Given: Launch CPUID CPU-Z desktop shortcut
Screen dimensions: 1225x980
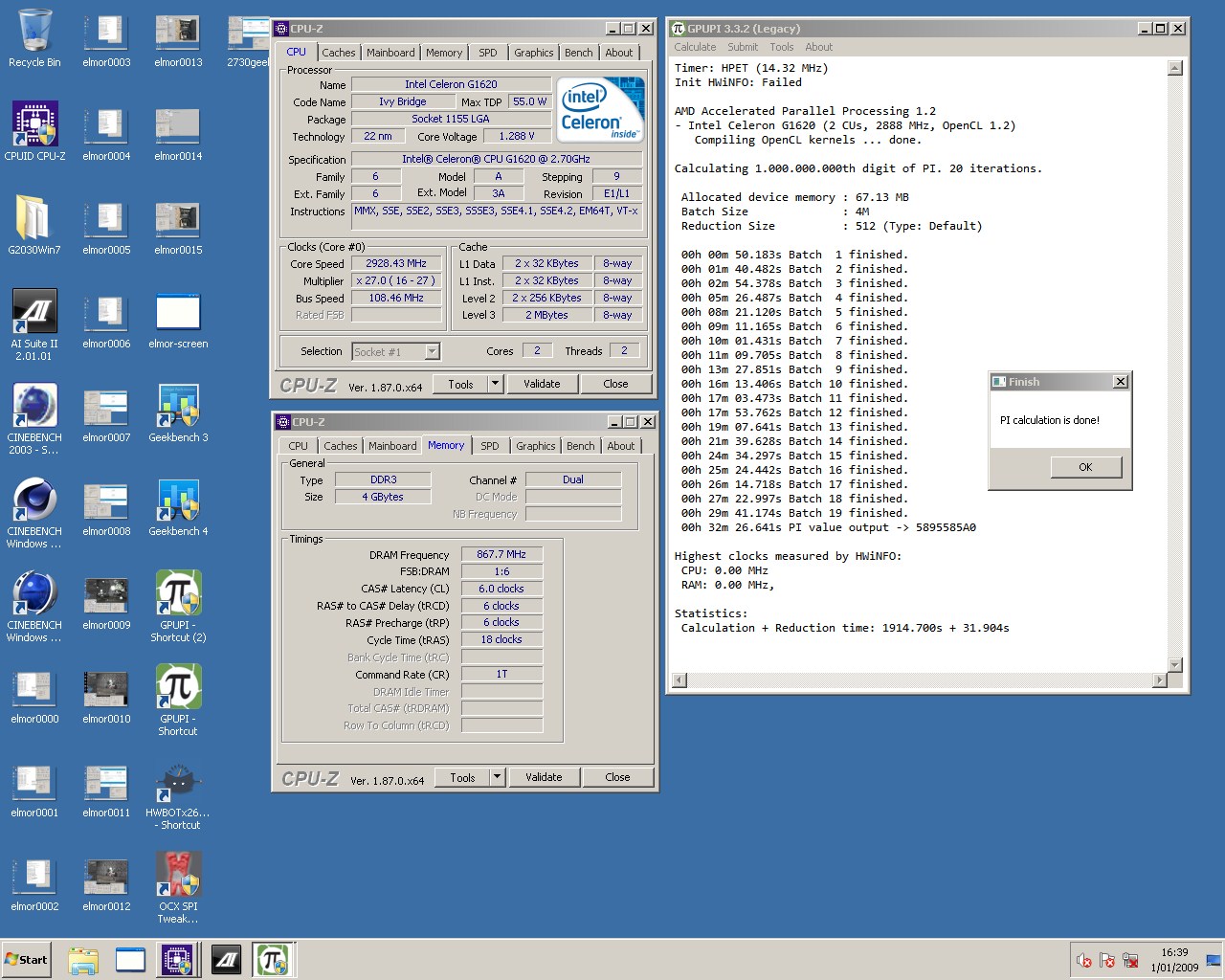Looking at the screenshot, I should tap(34, 131).
